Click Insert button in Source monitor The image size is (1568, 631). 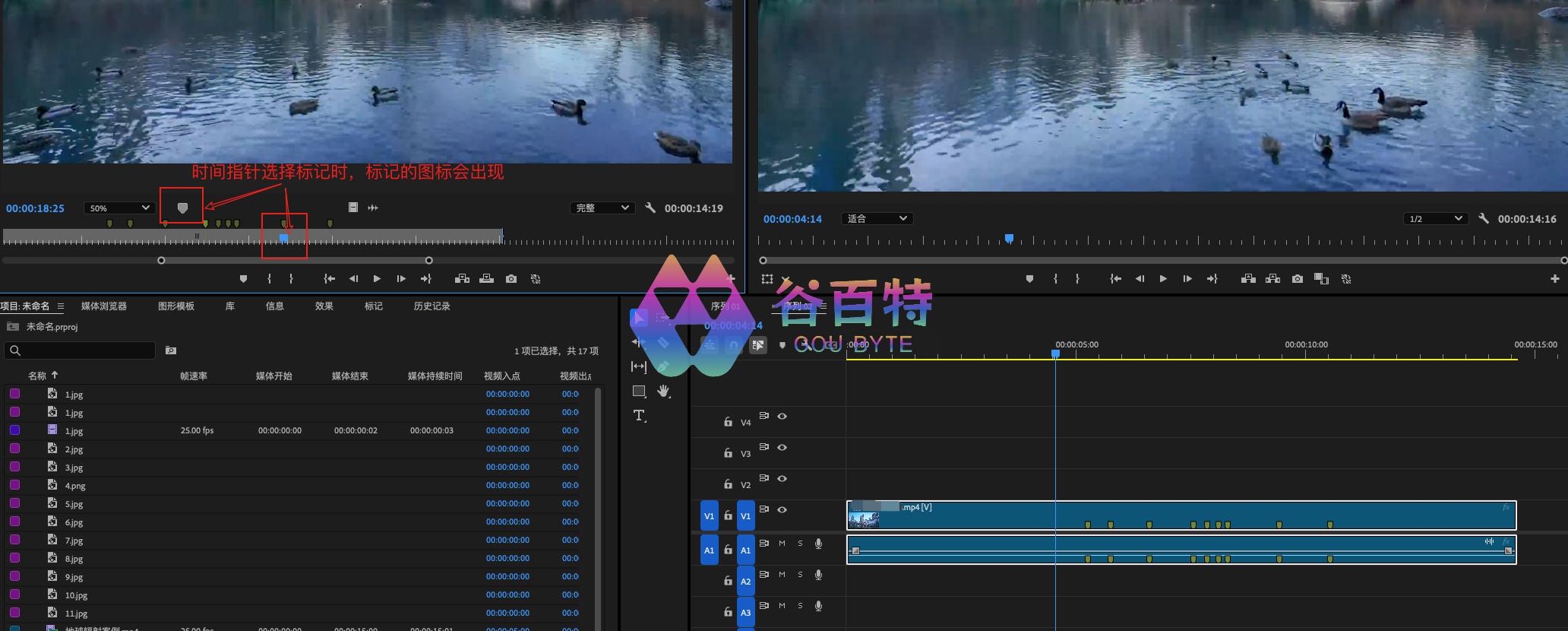[x=462, y=279]
